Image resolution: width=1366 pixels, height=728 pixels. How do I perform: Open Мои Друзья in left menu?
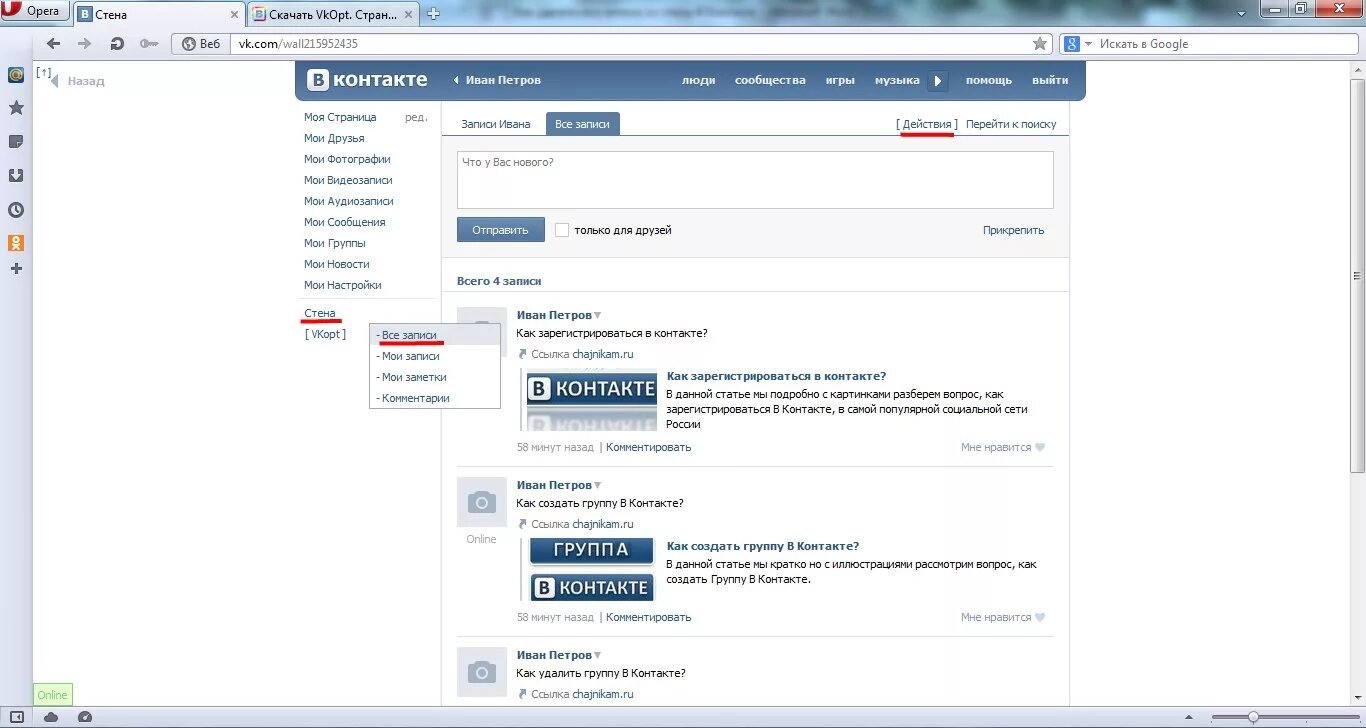[x=334, y=138]
